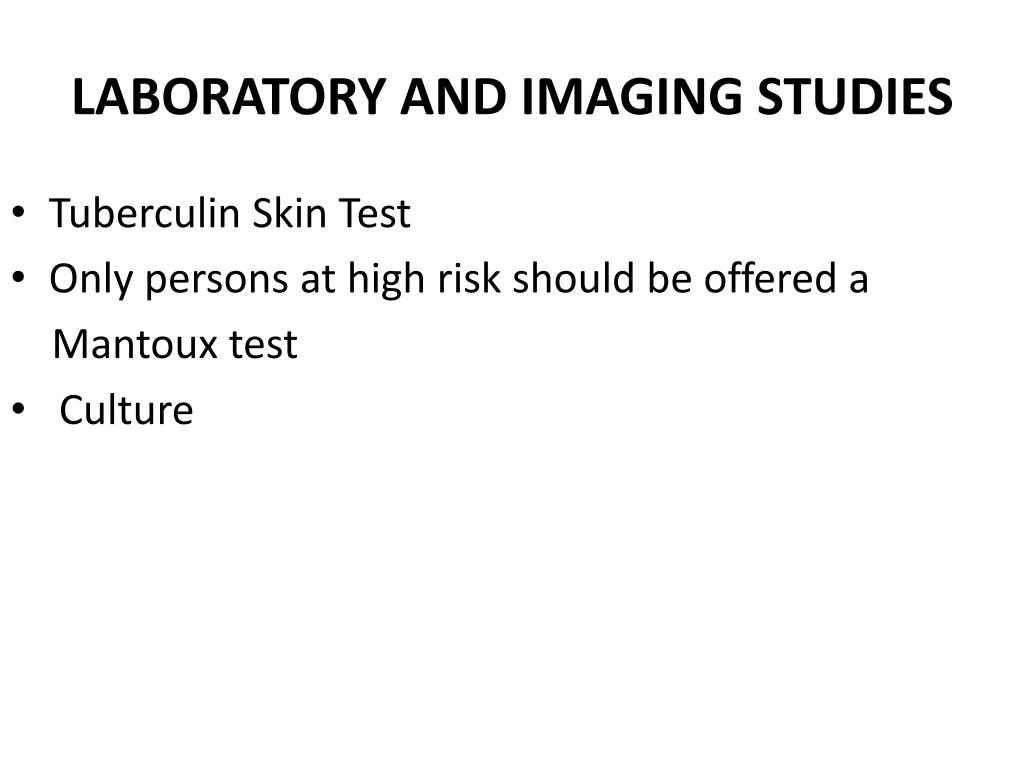Click the words high risk
The width and height of the screenshot is (1024, 768).
click(424, 280)
